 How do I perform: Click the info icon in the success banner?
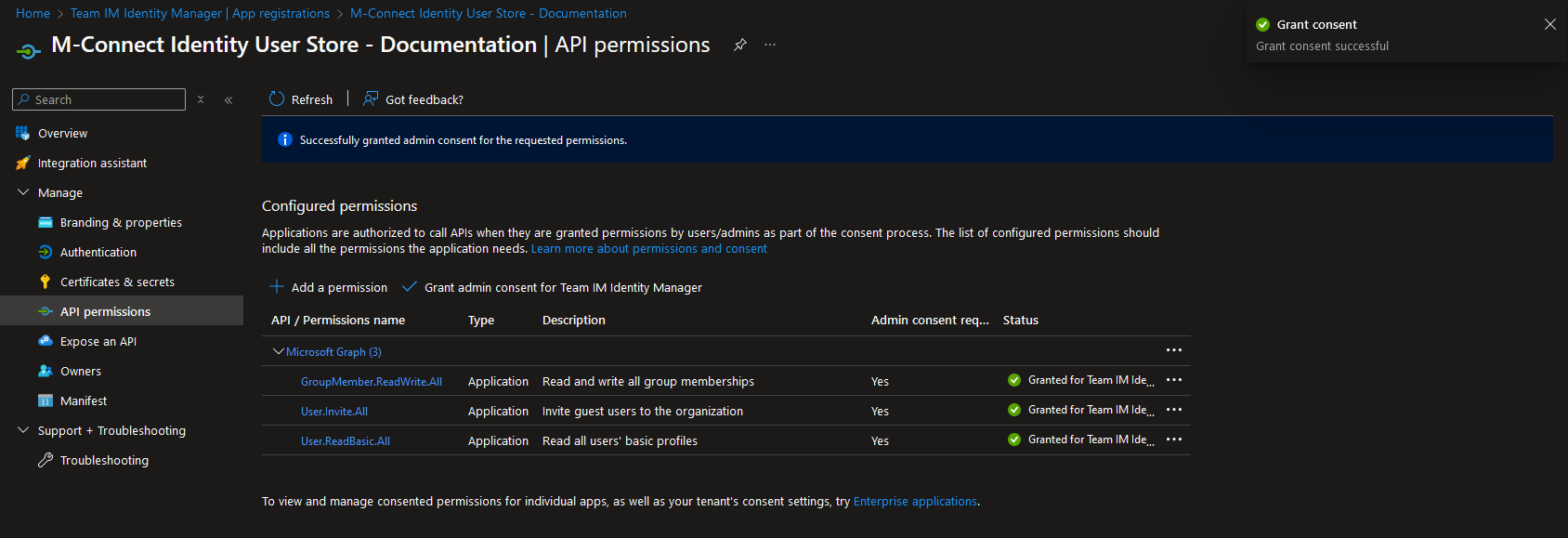click(285, 139)
